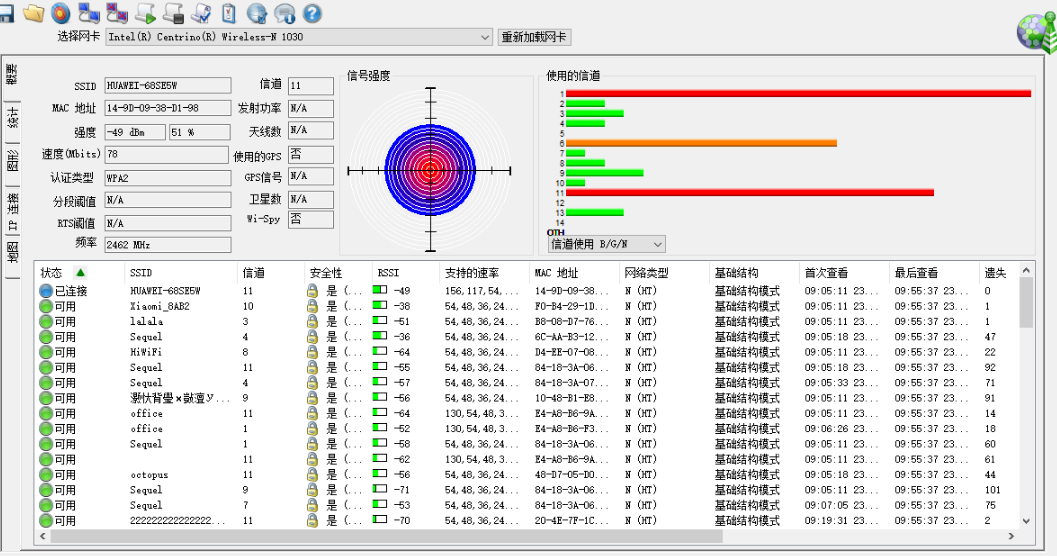Sort by the SSID column header
The image size is (1057, 556).
[x=181, y=273]
